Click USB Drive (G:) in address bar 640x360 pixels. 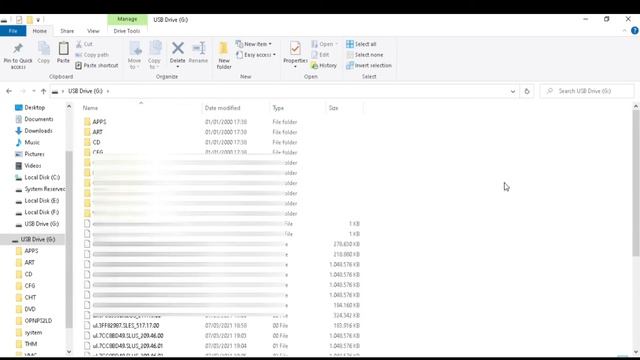[85, 91]
